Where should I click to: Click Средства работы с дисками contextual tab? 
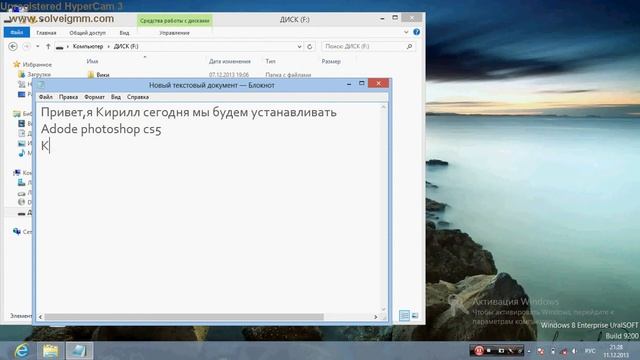point(174,20)
